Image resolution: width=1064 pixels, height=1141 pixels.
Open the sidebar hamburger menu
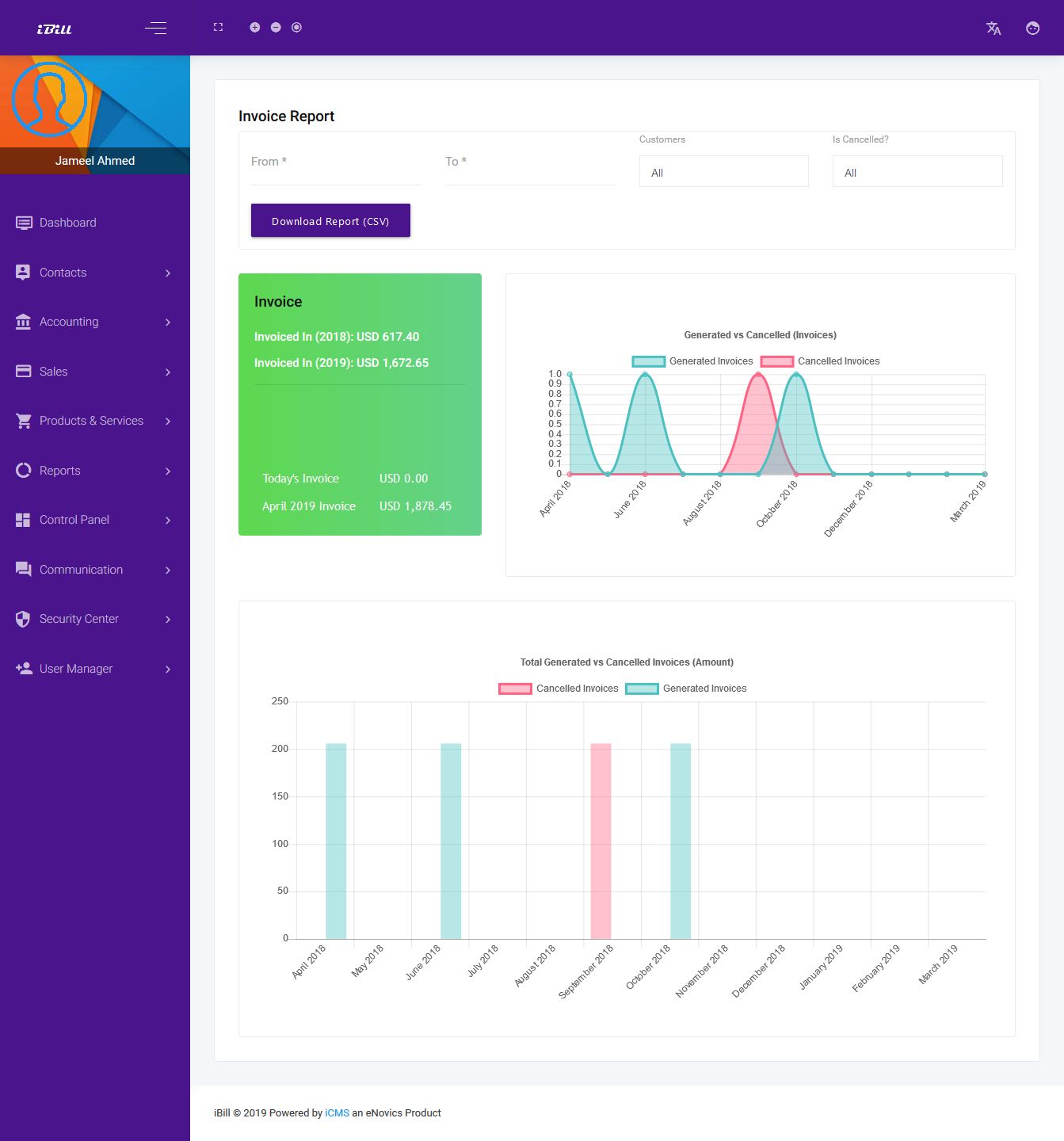pyautogui.click(x=155, y=28)
